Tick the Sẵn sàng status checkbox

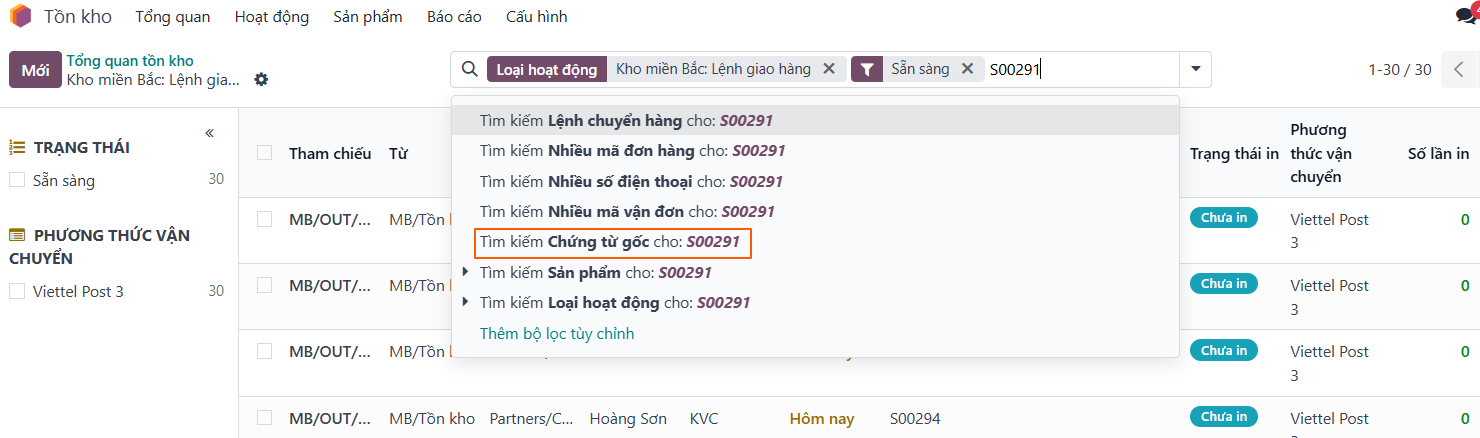coord(17,181)
